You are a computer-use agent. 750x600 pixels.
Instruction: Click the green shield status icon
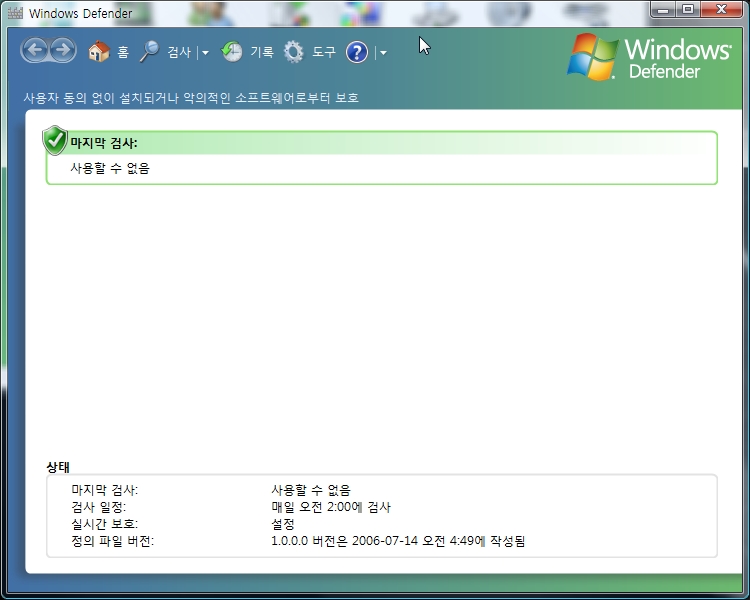click(55, 140)
